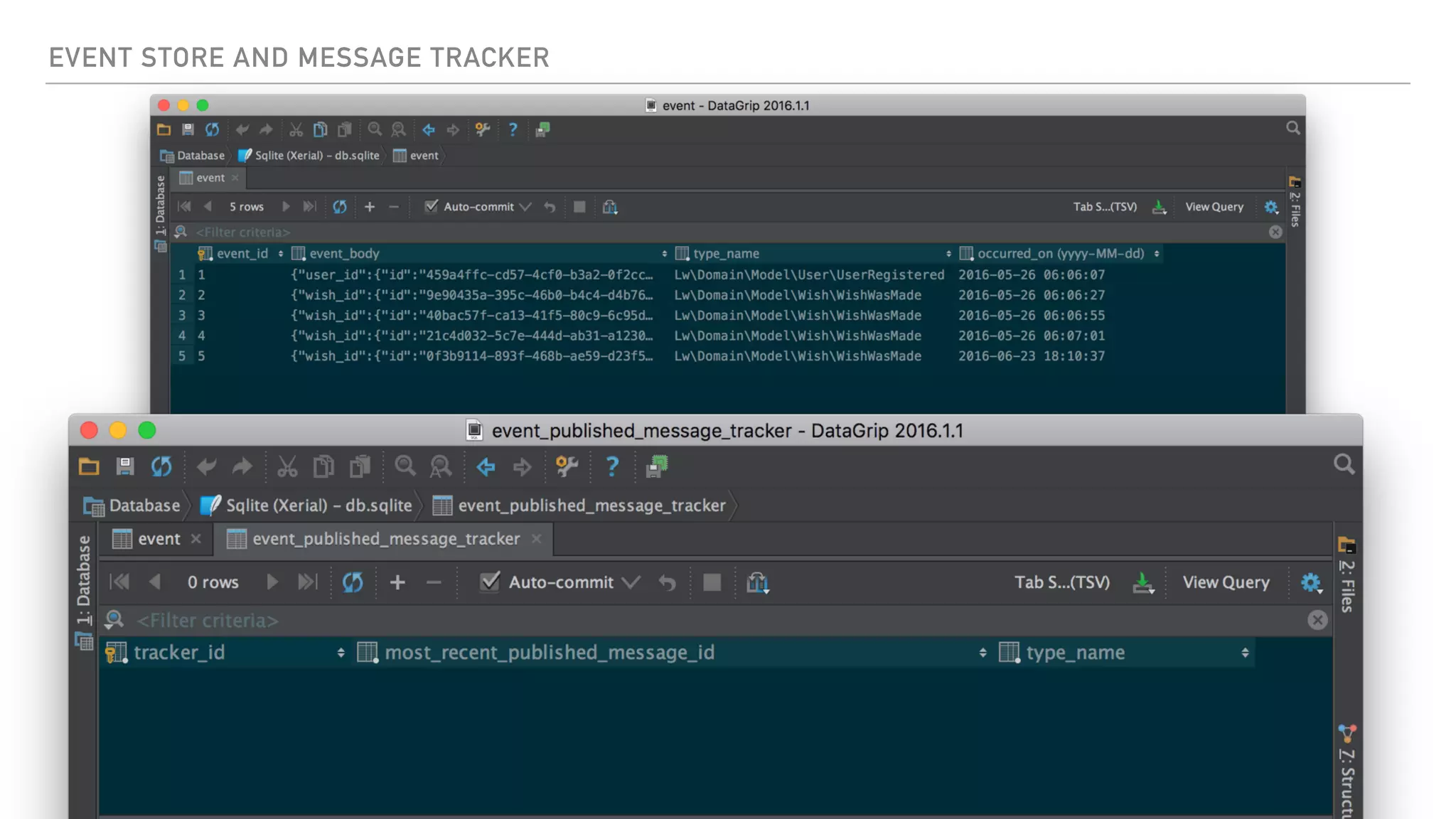Click the compare table icon in tracker toolbar
The width and height of the screenshot is (1456, 819).
[x=757, y=583]
